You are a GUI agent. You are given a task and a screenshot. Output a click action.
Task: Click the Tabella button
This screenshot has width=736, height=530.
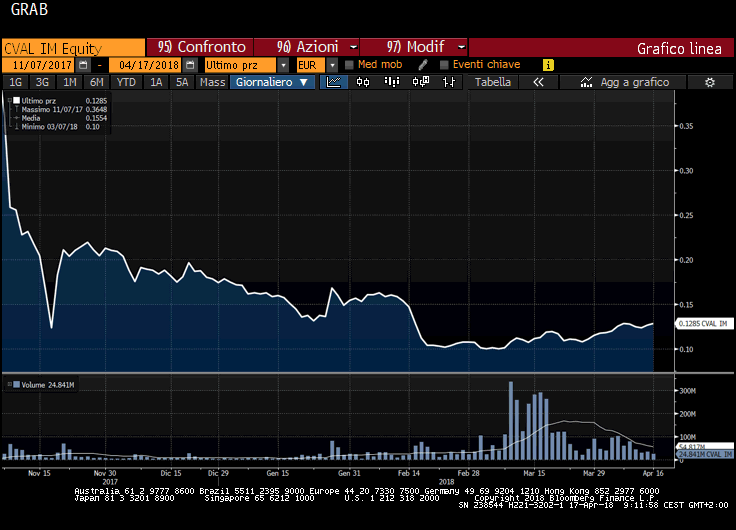(x=492, y=82)
